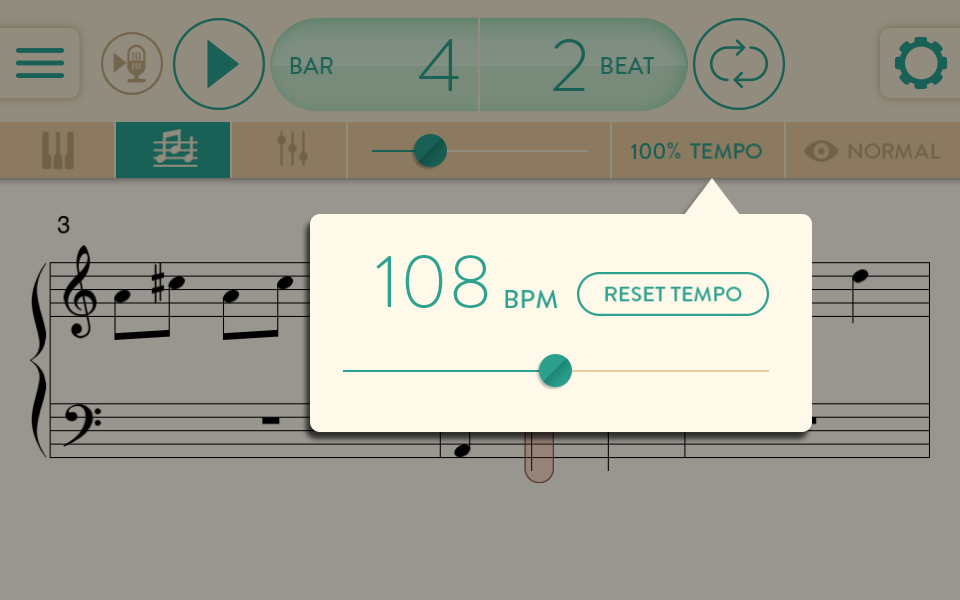
Task: Click the BPM tempo slider handle
Action: click(x=555, y=370)
